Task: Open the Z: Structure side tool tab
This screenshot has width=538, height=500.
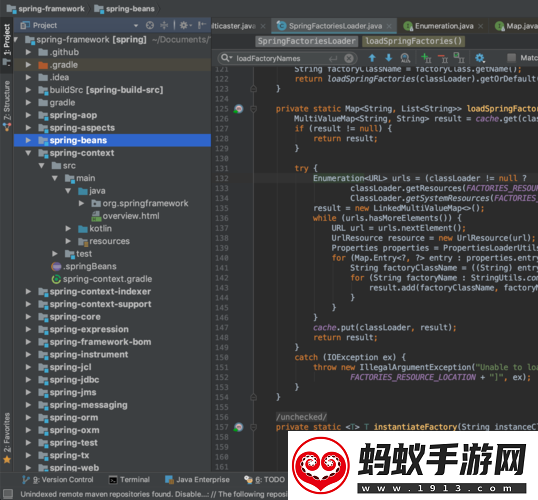Action: point(7,106)
